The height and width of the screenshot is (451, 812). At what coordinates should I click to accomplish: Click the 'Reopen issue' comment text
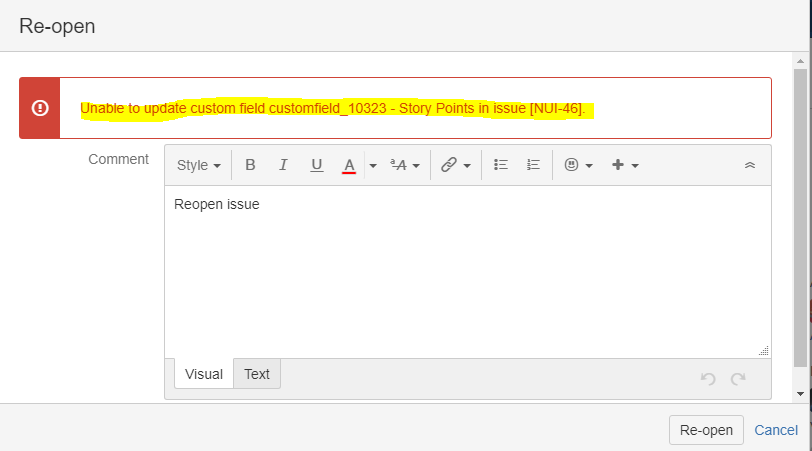click(x=216, y=204)
